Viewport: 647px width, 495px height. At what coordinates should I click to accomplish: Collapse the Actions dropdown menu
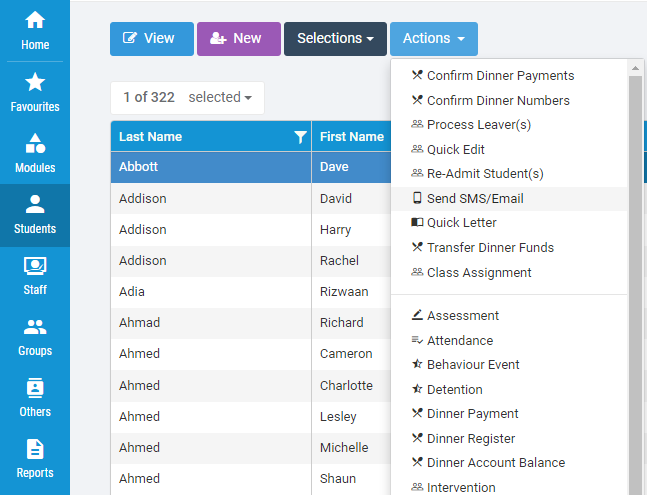tap(434, 39)
